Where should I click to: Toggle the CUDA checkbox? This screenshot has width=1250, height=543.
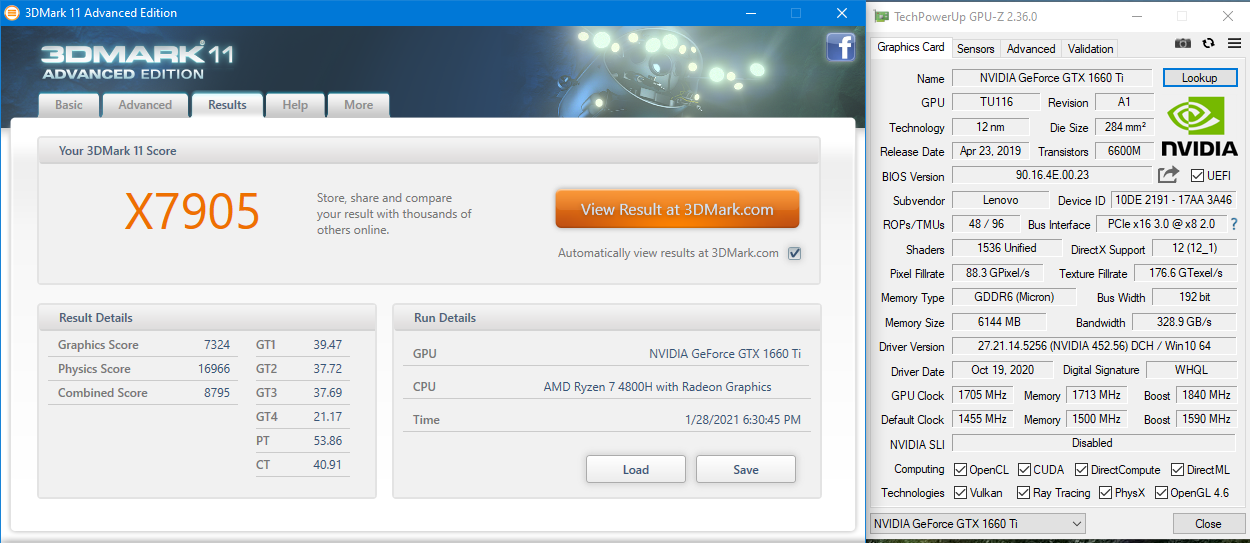click(x=1024, y=470)
